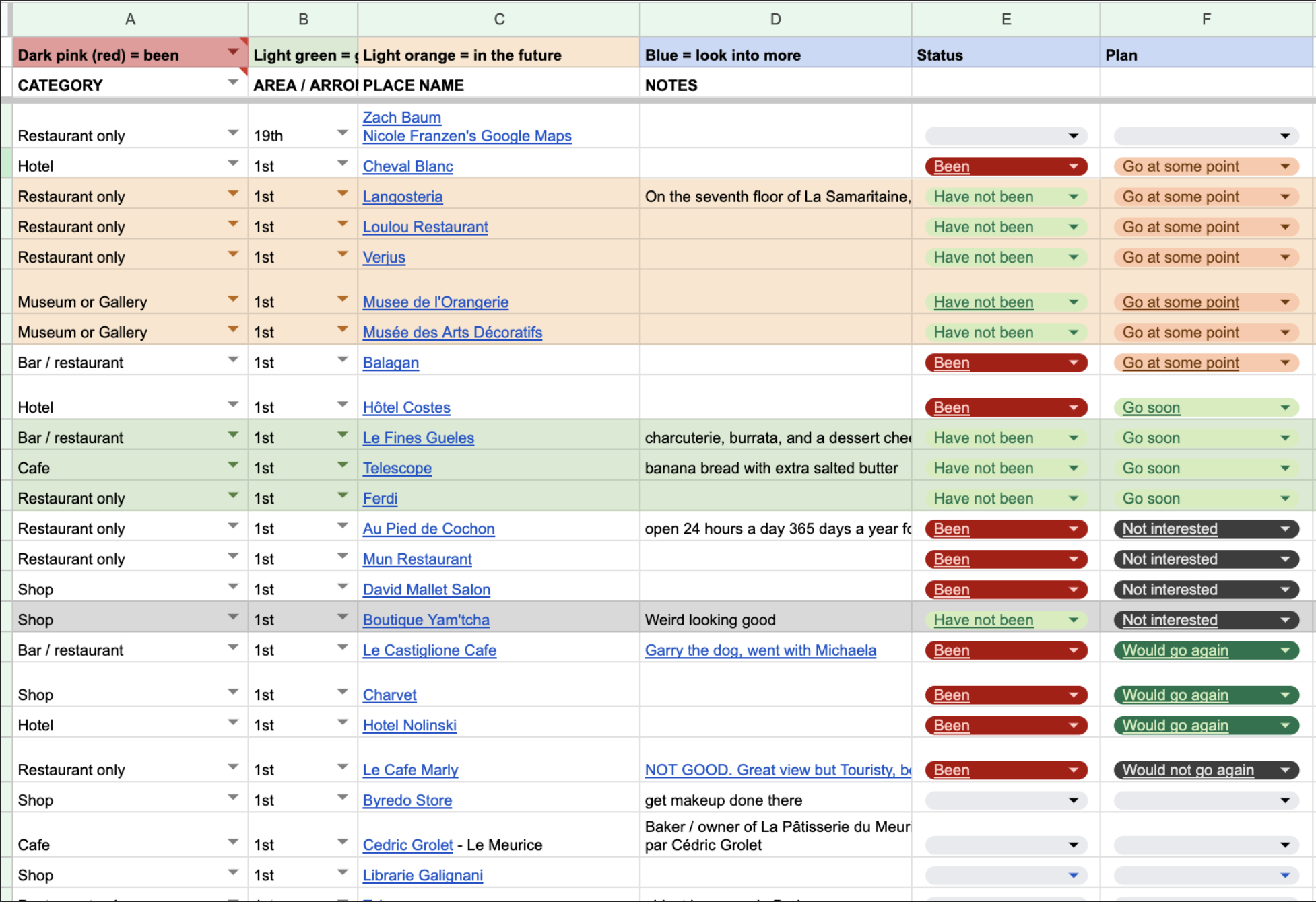1316x902 pixels.
Task: Open area dropdown arrow on 19th row
Action: click(342, 133)
